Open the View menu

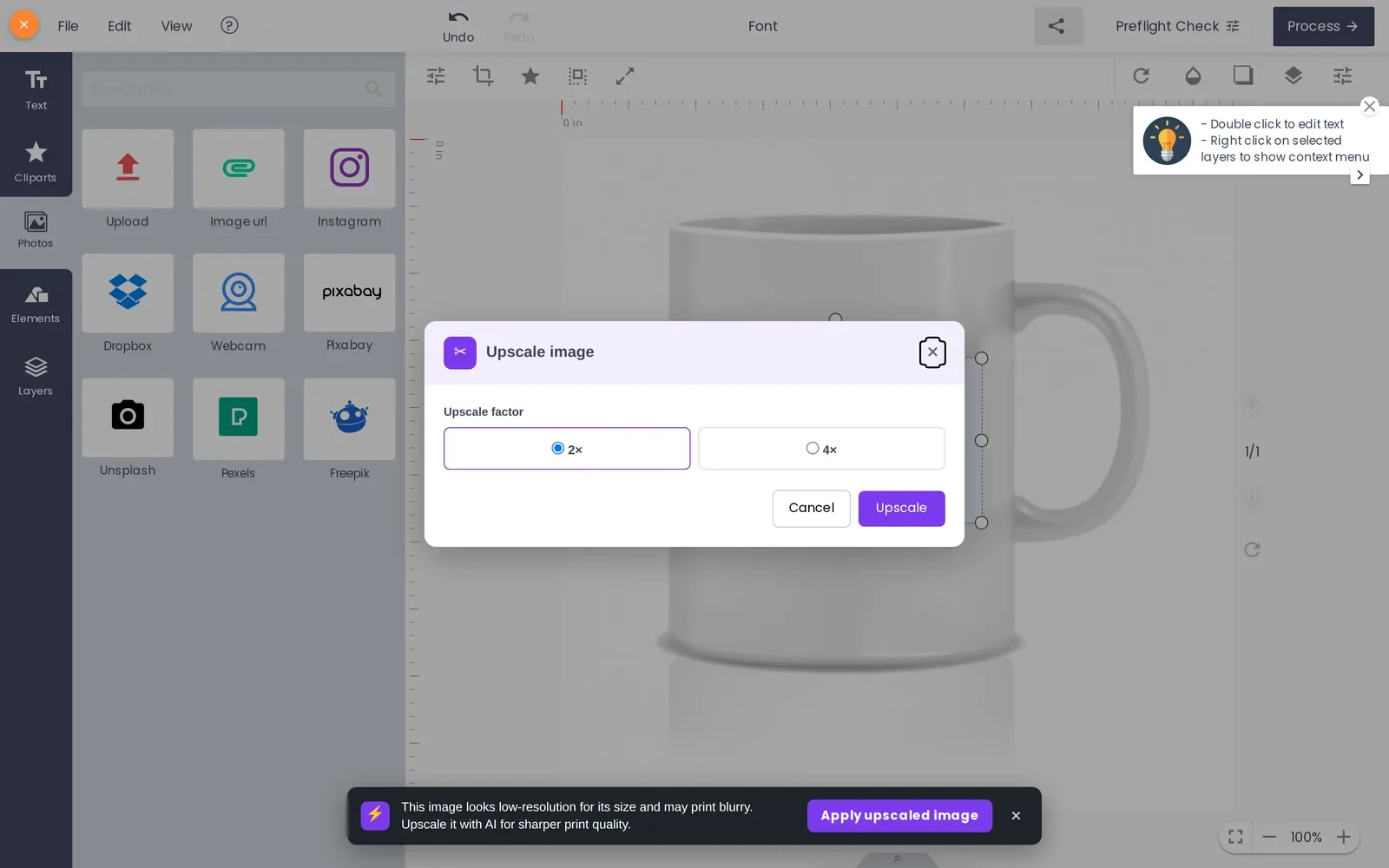(x=176, y=26)
